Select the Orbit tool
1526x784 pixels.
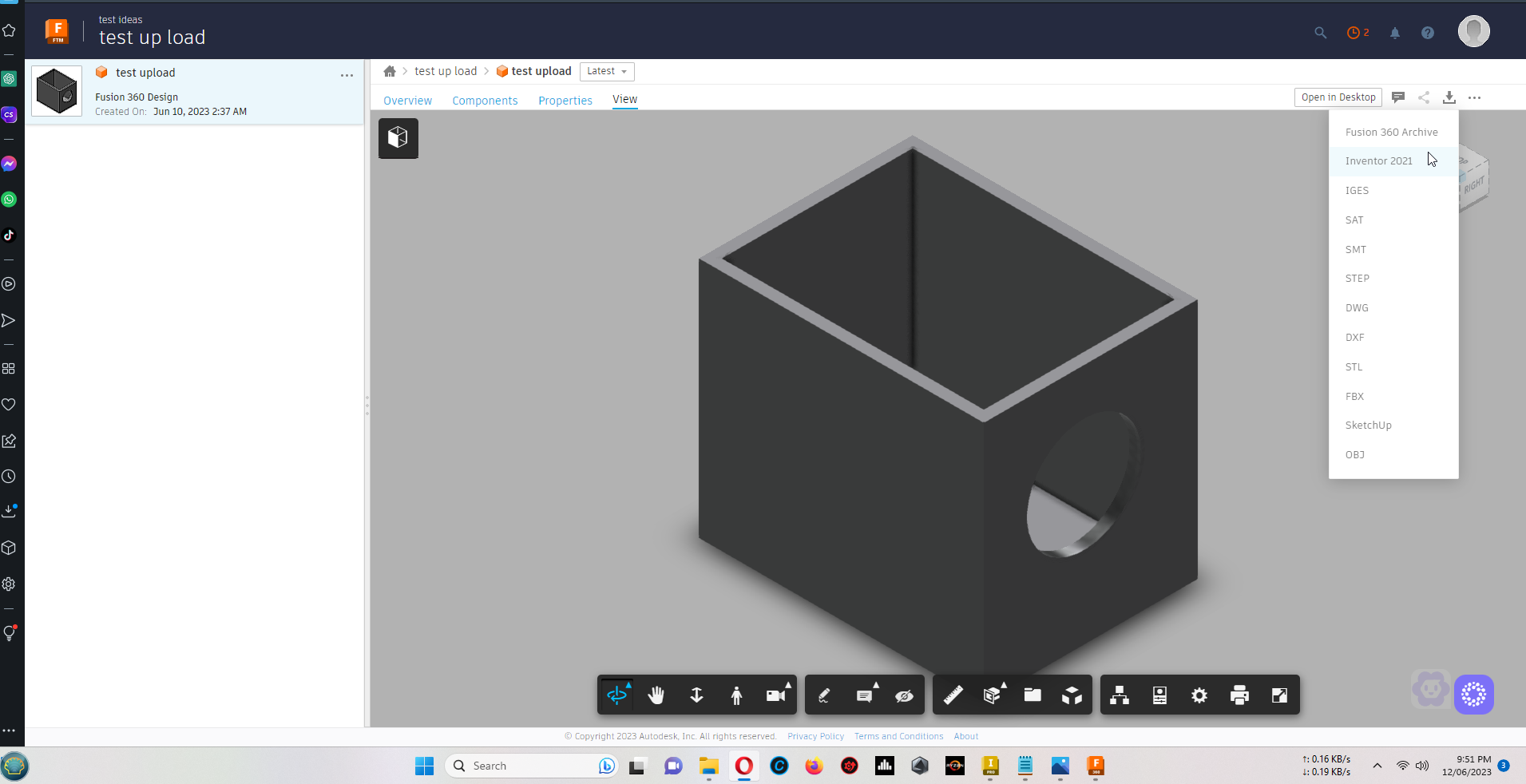tap(617, 695)
